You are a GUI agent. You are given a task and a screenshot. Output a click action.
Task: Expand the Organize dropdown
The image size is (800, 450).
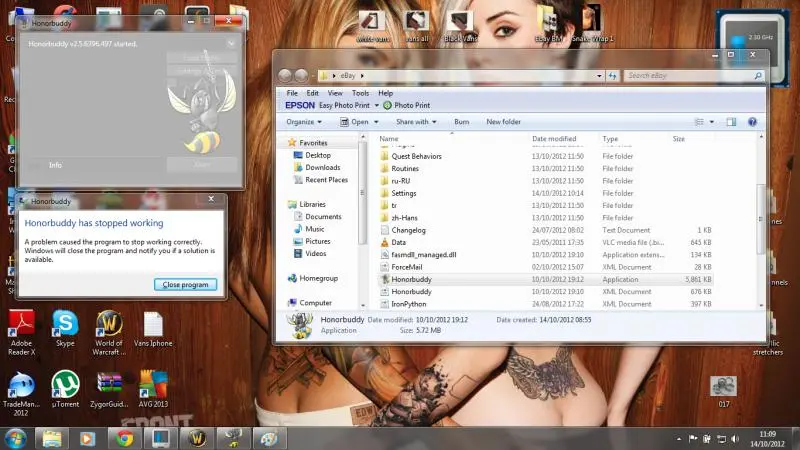304,122
